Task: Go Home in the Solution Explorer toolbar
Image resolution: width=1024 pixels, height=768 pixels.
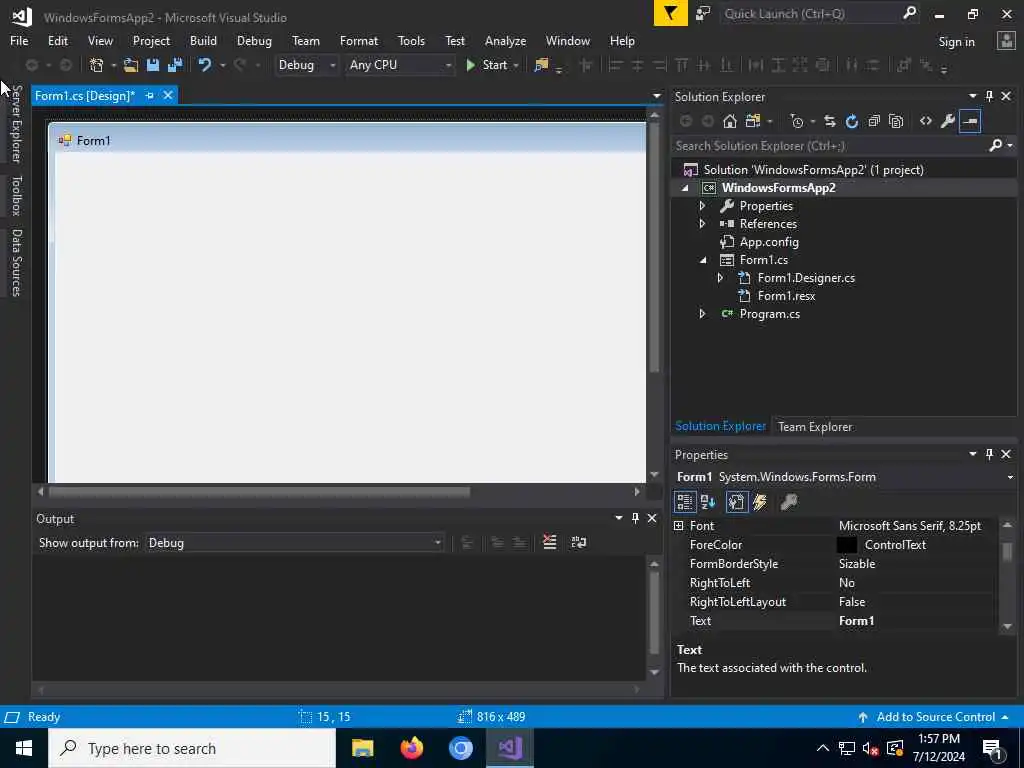Action: pyautogui.click(x=730, y=121)
